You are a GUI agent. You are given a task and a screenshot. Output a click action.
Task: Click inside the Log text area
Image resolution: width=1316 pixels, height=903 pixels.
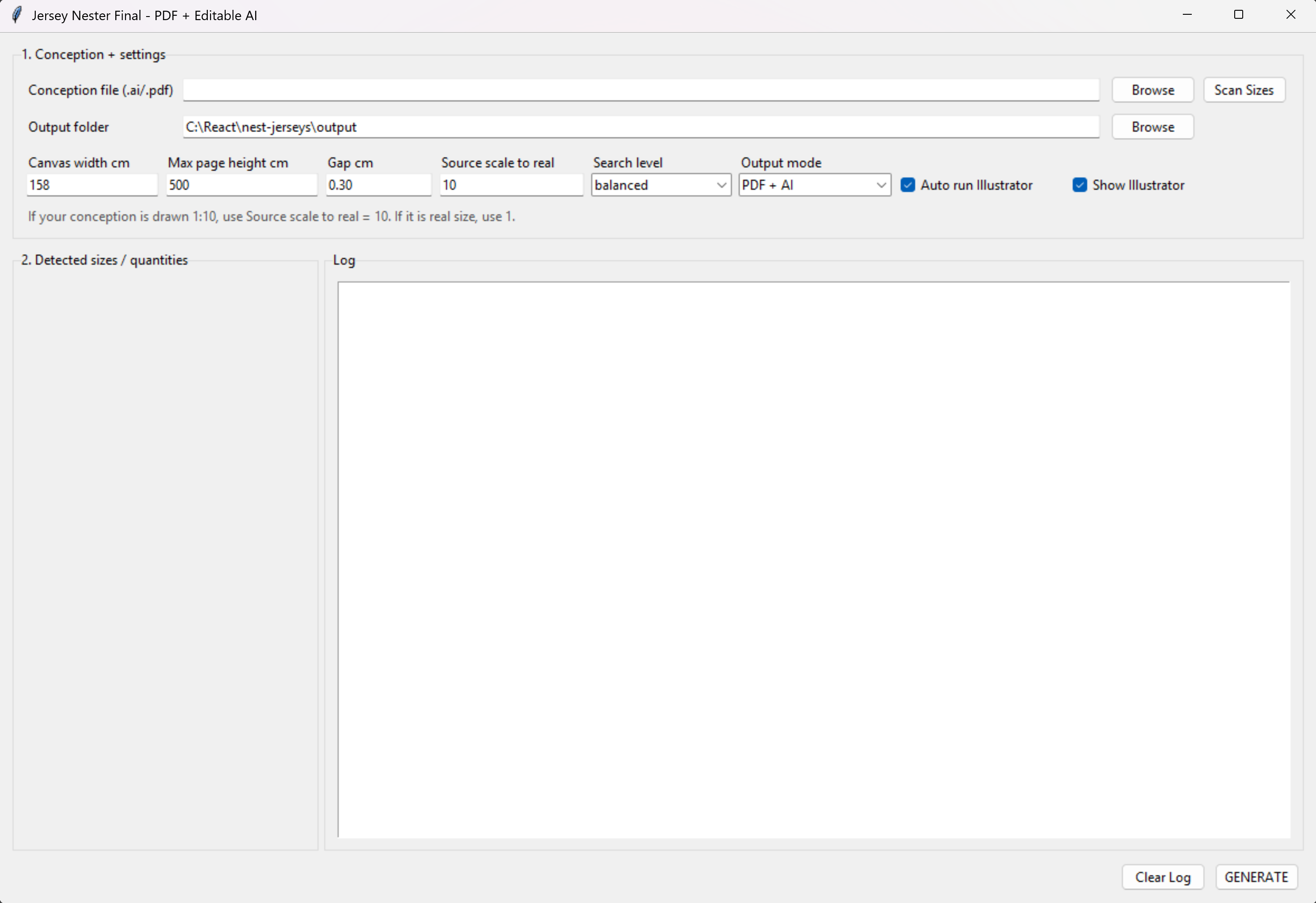814,559
